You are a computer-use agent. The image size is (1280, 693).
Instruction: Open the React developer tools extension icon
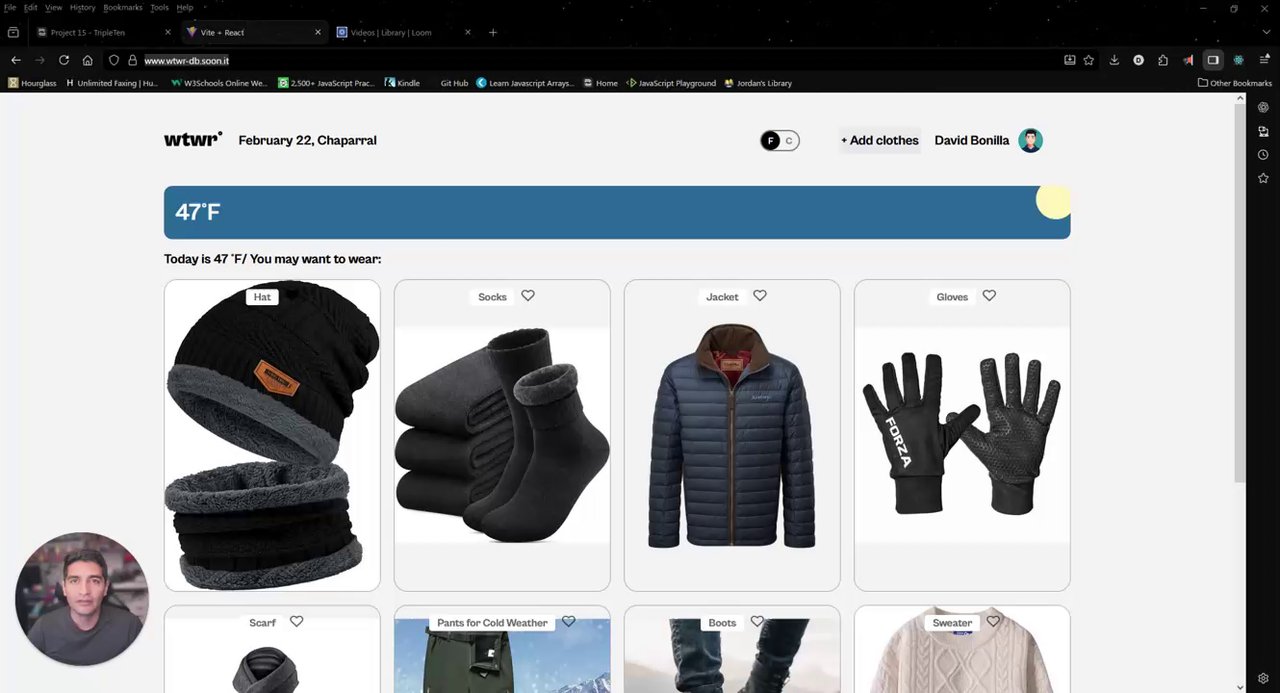[x=1238, y=60]
